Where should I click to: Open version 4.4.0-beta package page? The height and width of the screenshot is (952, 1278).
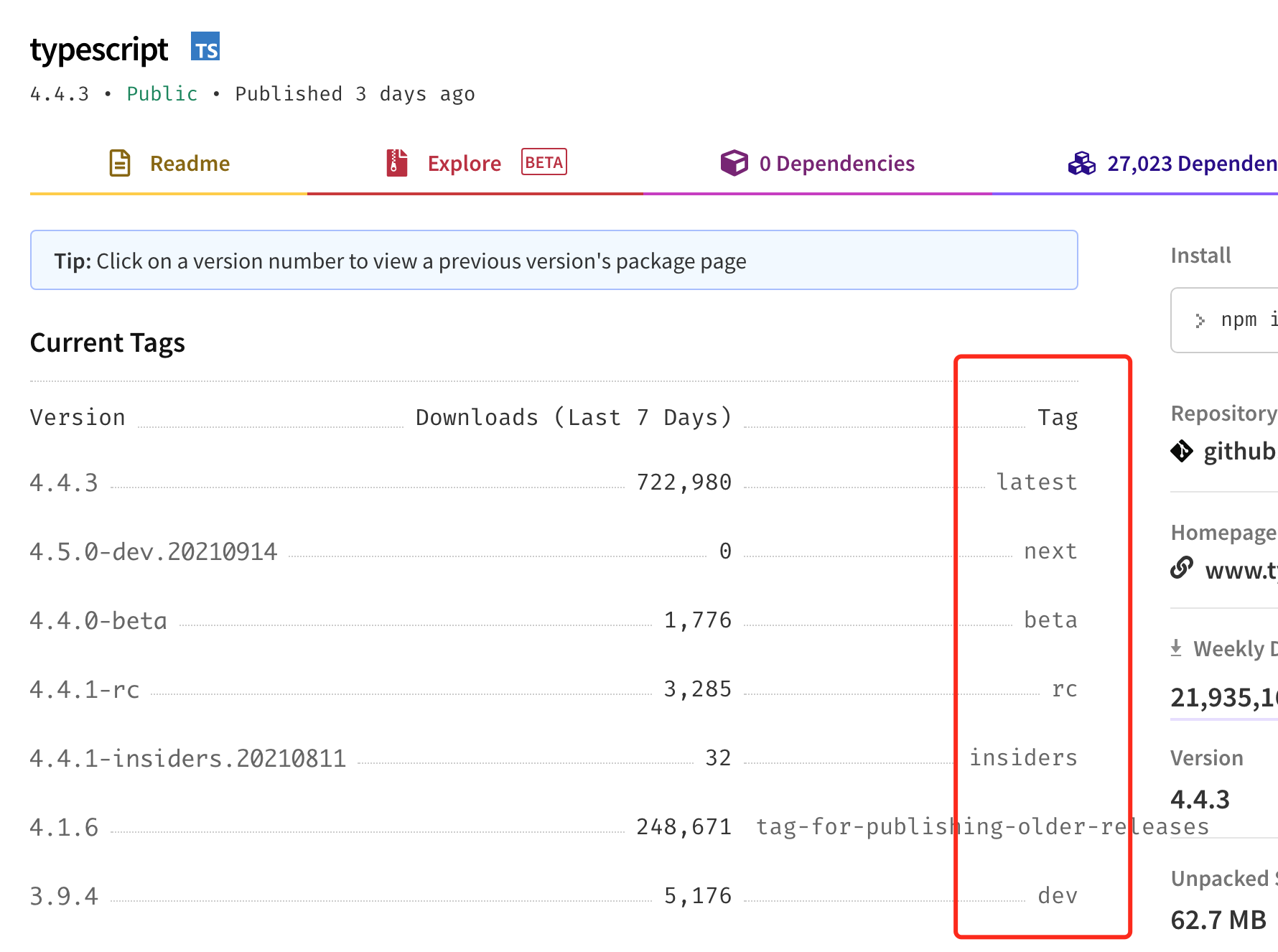tap(98, 620)
